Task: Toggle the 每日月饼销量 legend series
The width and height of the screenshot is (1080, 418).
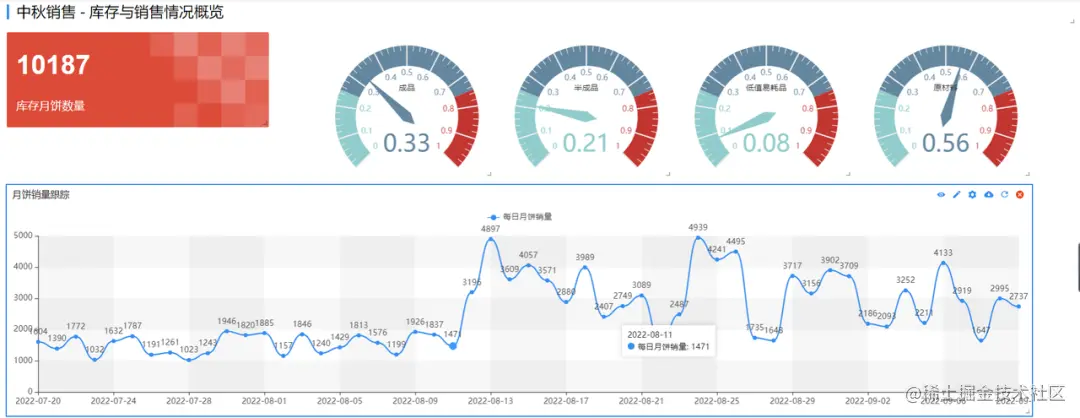Action: [x=520, y=216]
